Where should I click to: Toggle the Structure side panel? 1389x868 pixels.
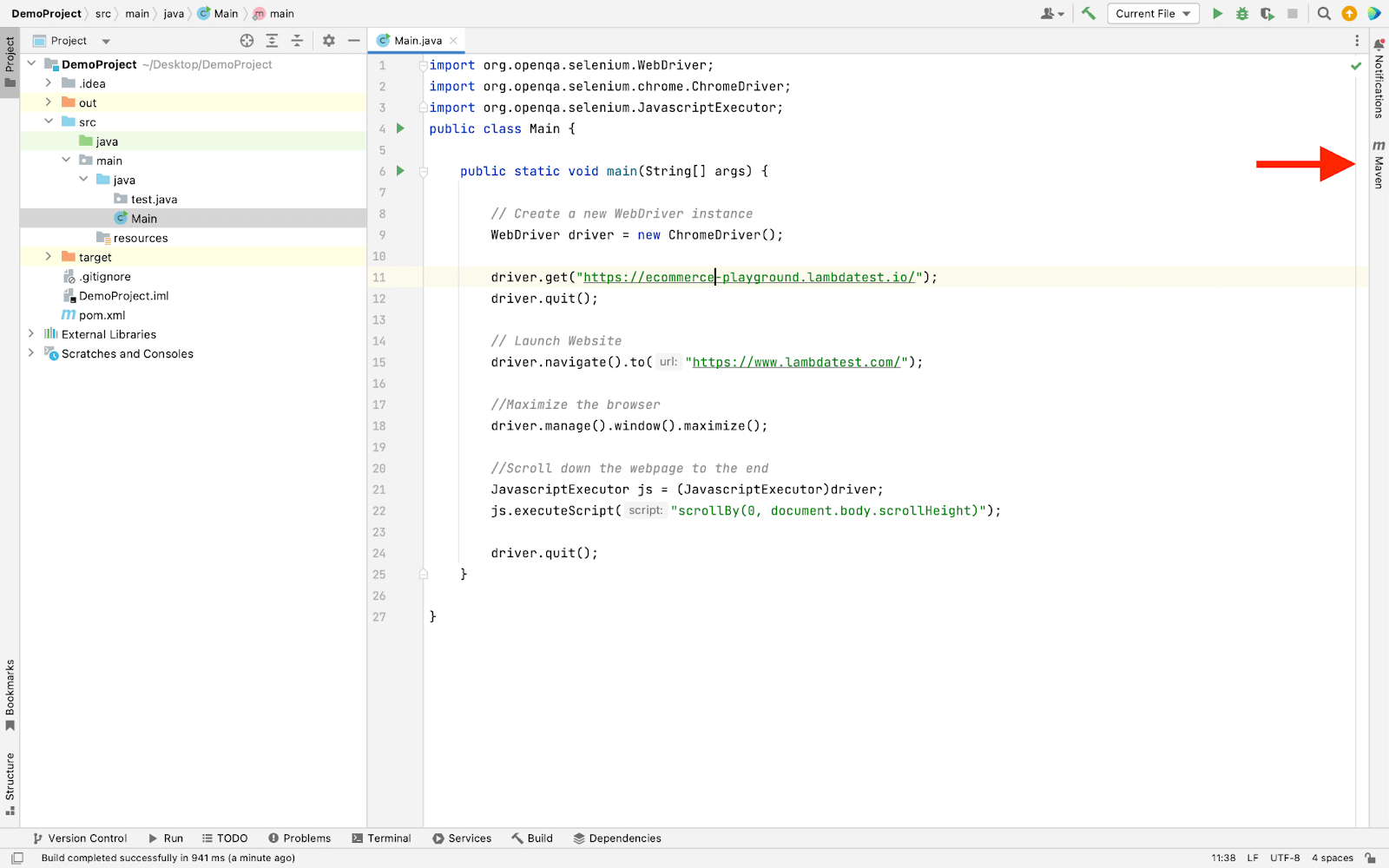10,783
